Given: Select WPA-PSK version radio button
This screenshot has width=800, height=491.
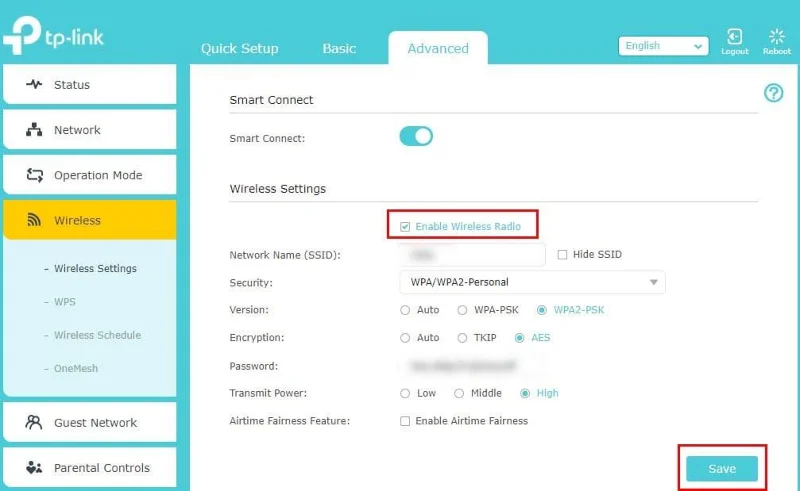Looking at the screenshot, I should [x=462, y=310].
